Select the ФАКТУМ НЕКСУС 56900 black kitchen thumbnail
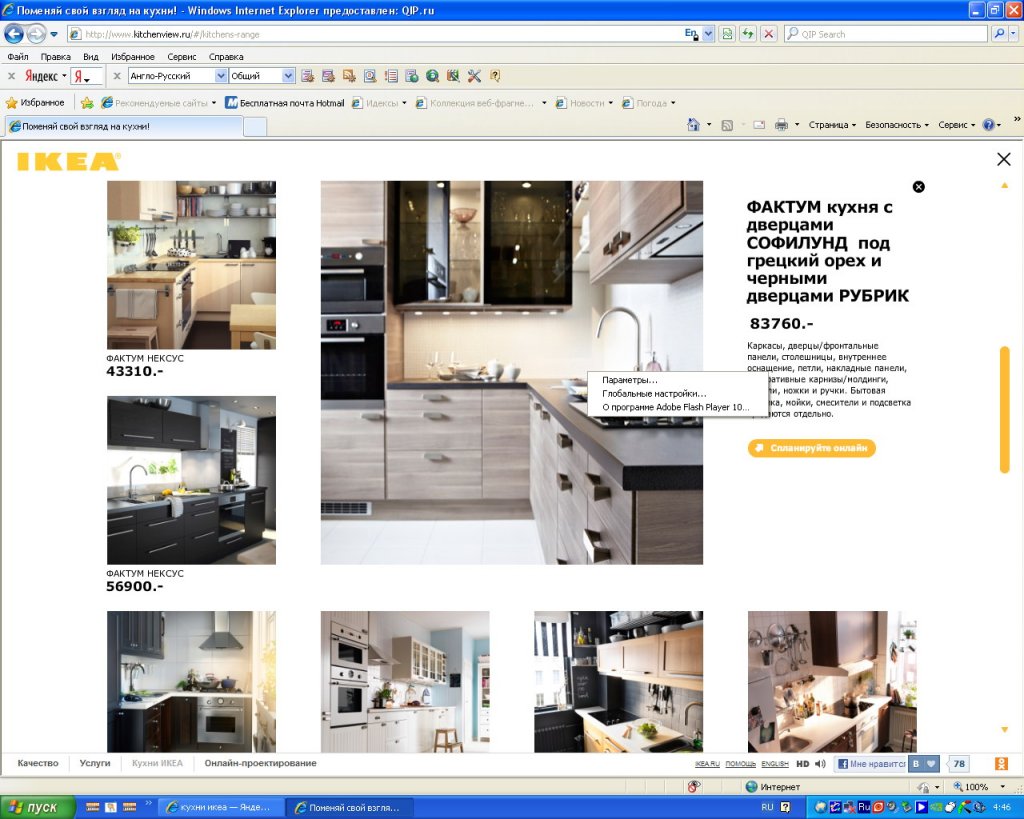Screen dimensions: 1024x819 pyautogui.click(x=191, y=480)
